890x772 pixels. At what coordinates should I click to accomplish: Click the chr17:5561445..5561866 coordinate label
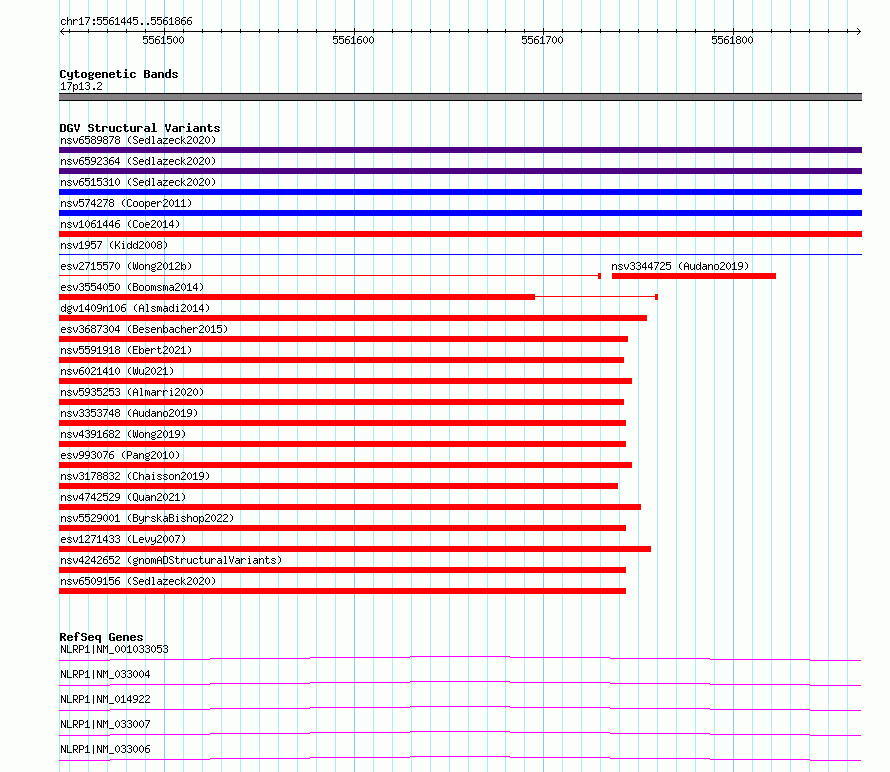tap(126, 22)
